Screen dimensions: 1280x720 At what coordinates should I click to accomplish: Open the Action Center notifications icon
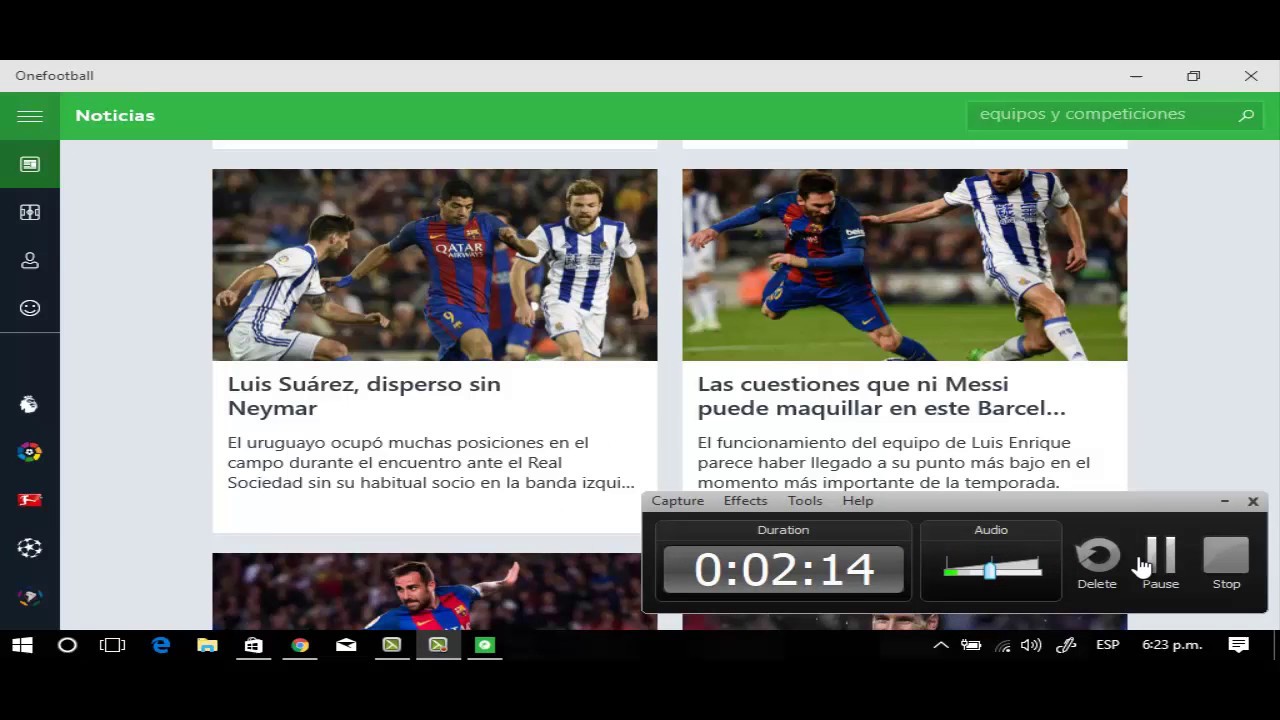(1239, 645)
